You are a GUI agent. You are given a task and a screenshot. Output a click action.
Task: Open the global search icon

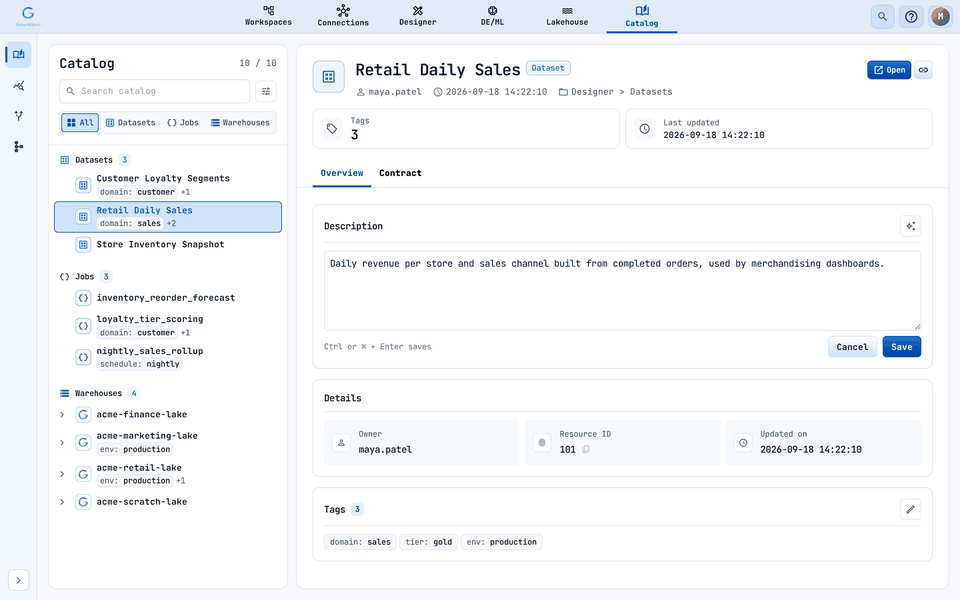(882, 17)
